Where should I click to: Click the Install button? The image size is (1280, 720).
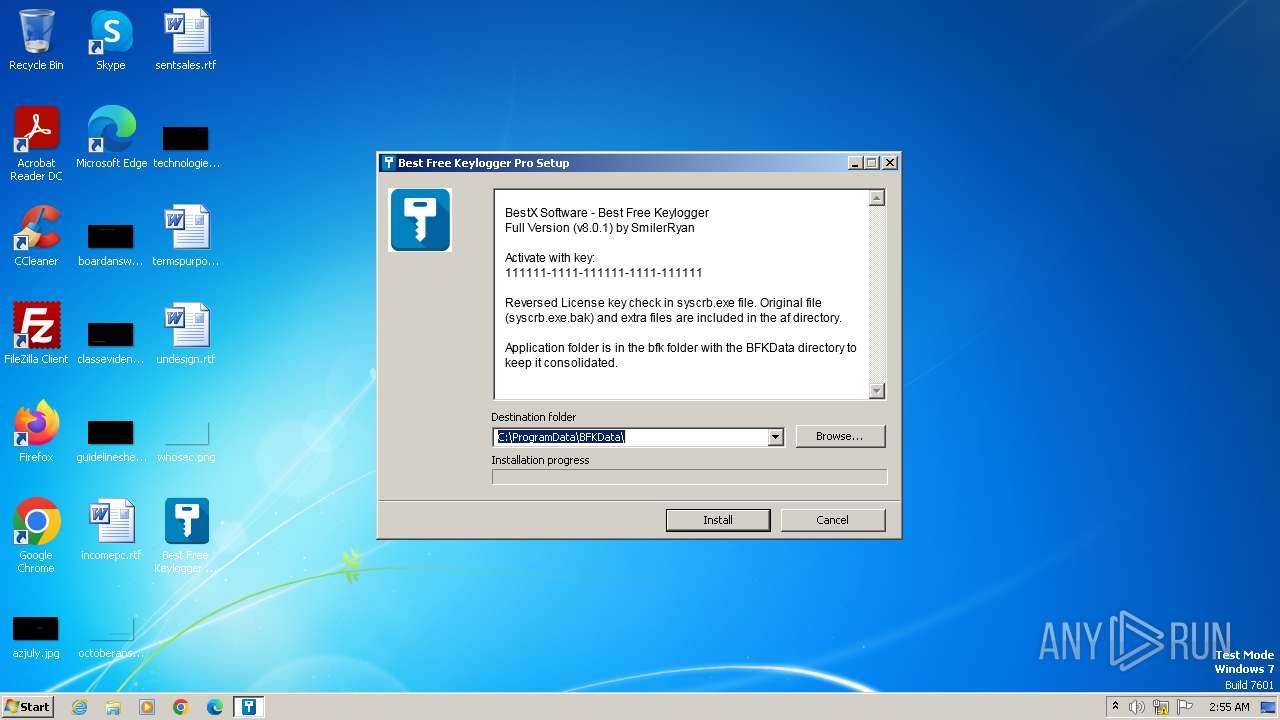pyautogui.click(x=718, y=520)
